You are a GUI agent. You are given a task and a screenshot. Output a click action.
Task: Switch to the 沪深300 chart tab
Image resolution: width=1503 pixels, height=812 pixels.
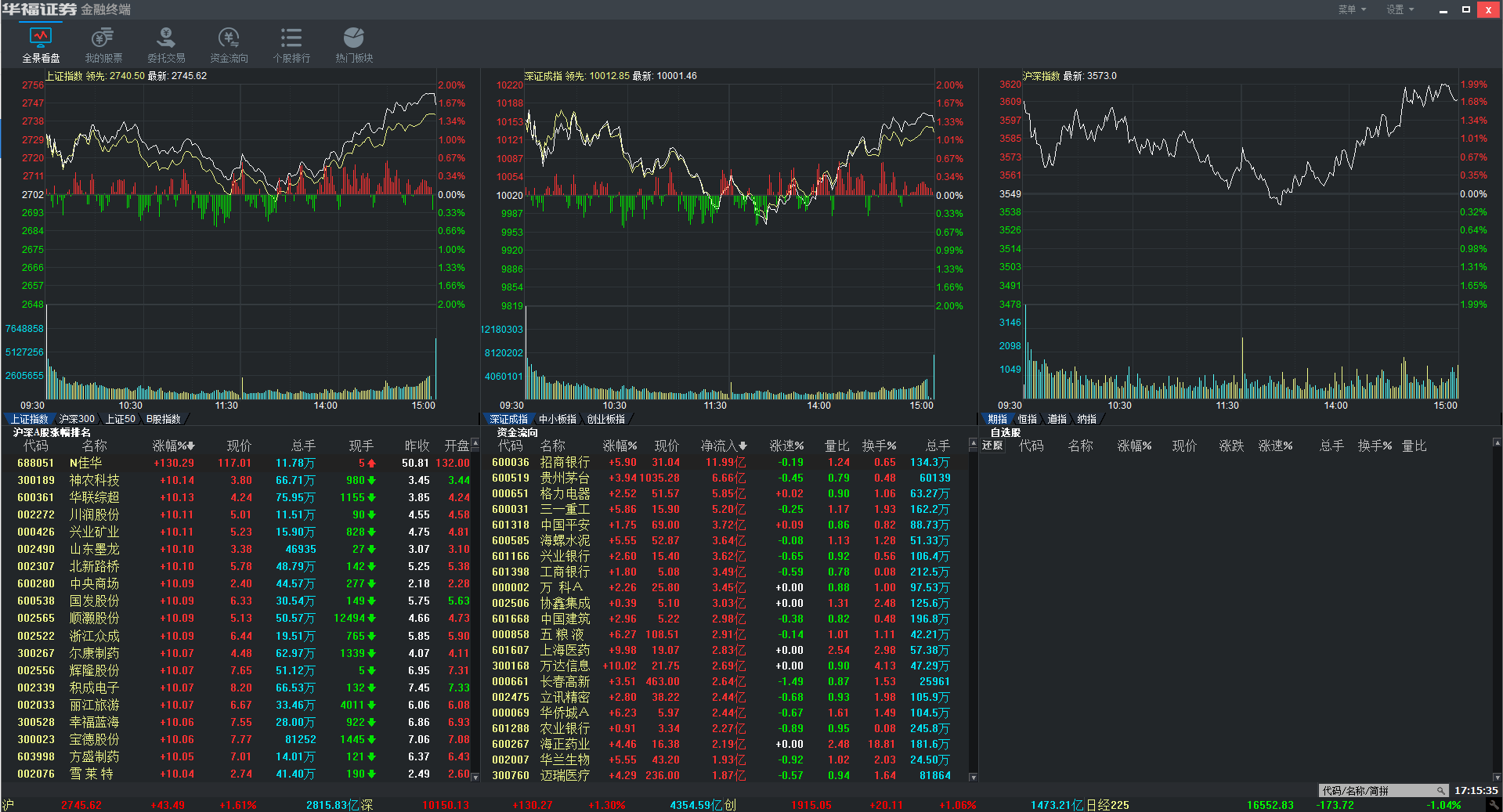[76, 419]
